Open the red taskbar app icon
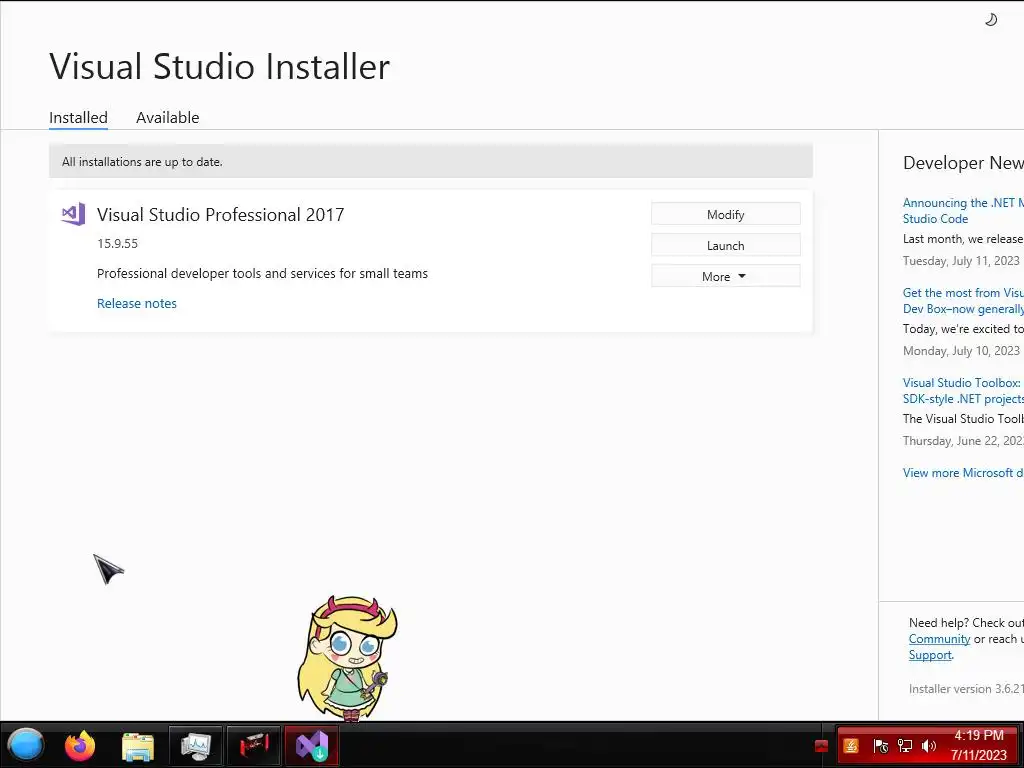1024x768 pixels. [x=254, y=746]
